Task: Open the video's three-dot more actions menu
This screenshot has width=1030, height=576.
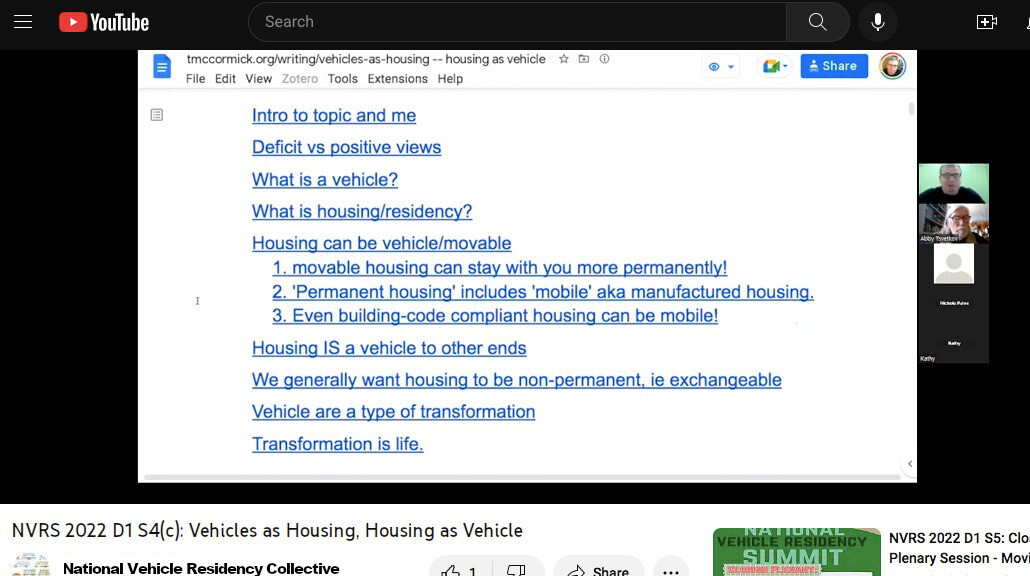Action: pyautogui.click(x=671, y=571)
